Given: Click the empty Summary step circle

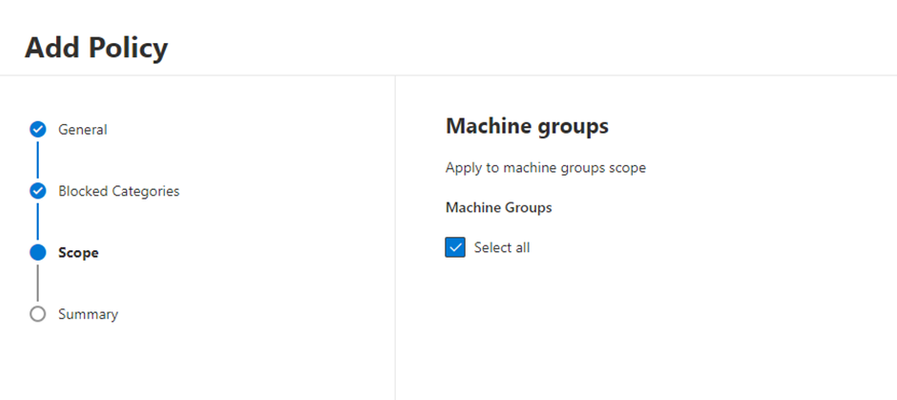Looking at the screenshot, I should (x=38, y=314).
